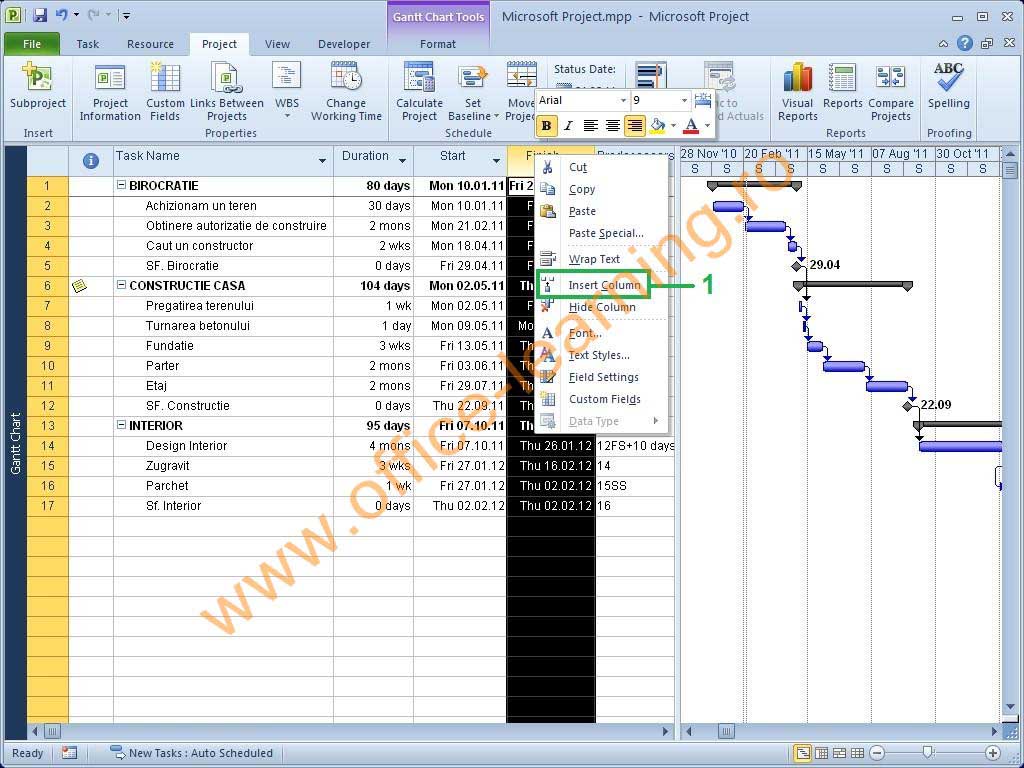Screen dimensions: 1024x768
Task: Click the Align Left icon in mini toolbar
Action: pyautogui.click(x=590, y=125)
